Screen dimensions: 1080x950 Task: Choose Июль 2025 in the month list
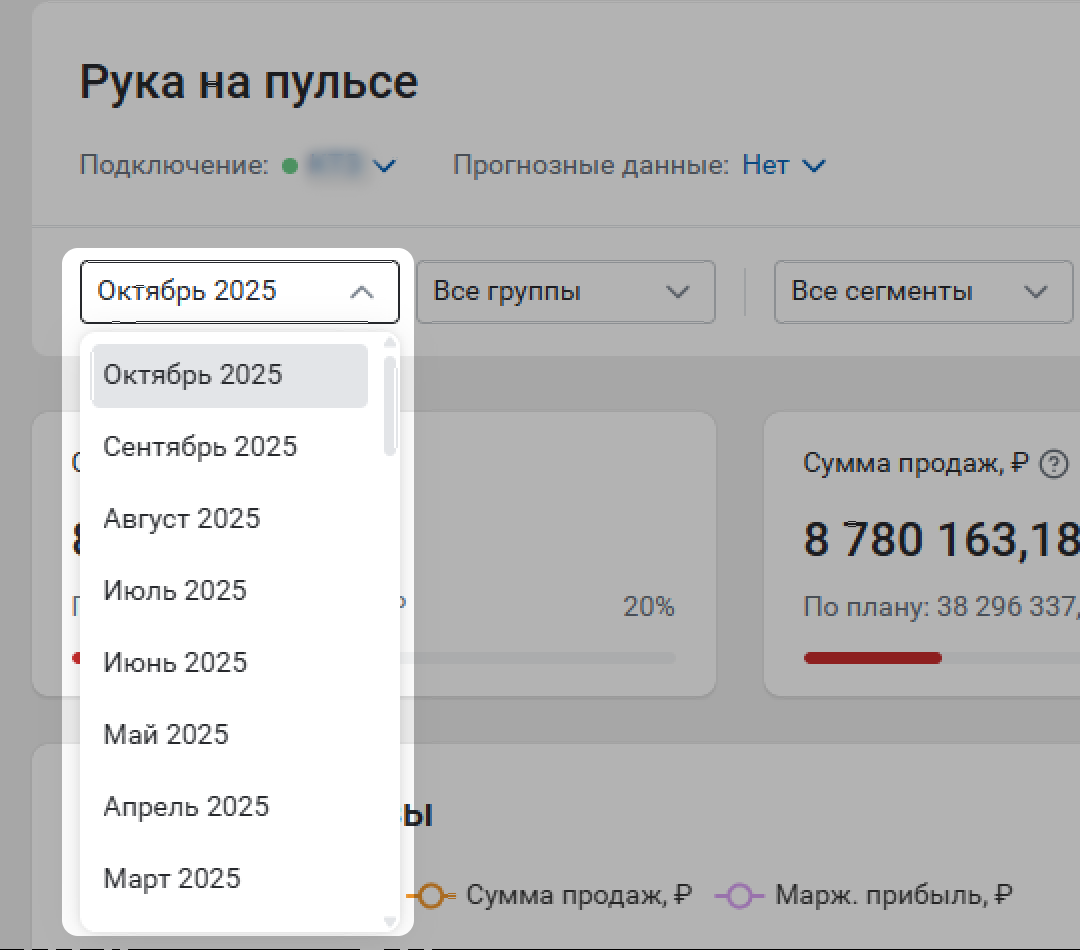(175, 591)
